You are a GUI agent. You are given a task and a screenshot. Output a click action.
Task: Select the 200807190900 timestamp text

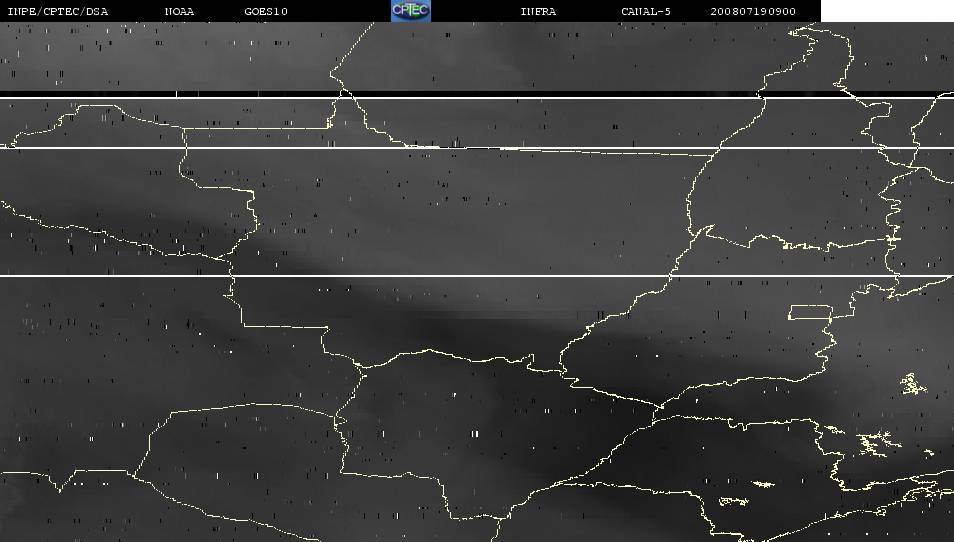point(753,12)
